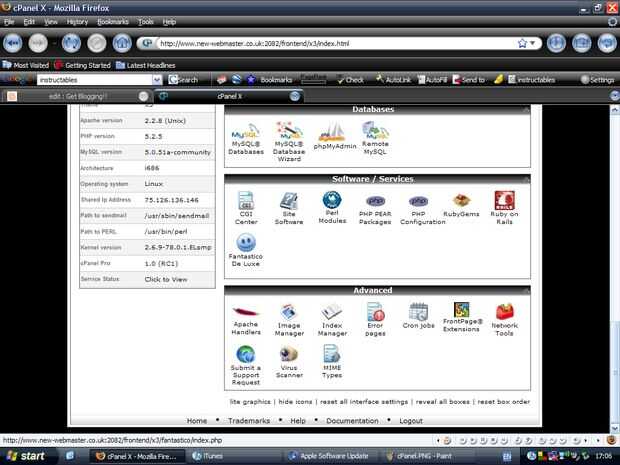Image resolution: width=620 pixels, height=465 pixels.
Task: Open the toolbar search box dropdown
Action: 157,80
